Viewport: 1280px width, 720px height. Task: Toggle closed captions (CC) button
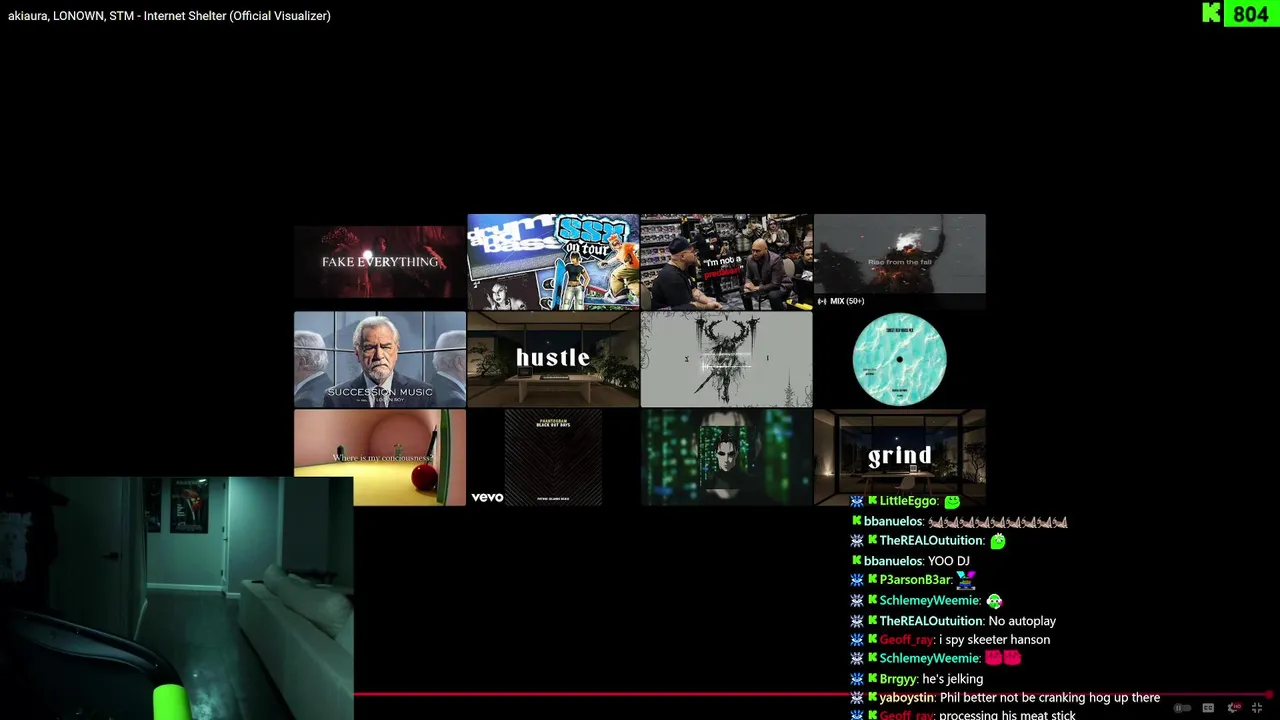coord(1208,708)
